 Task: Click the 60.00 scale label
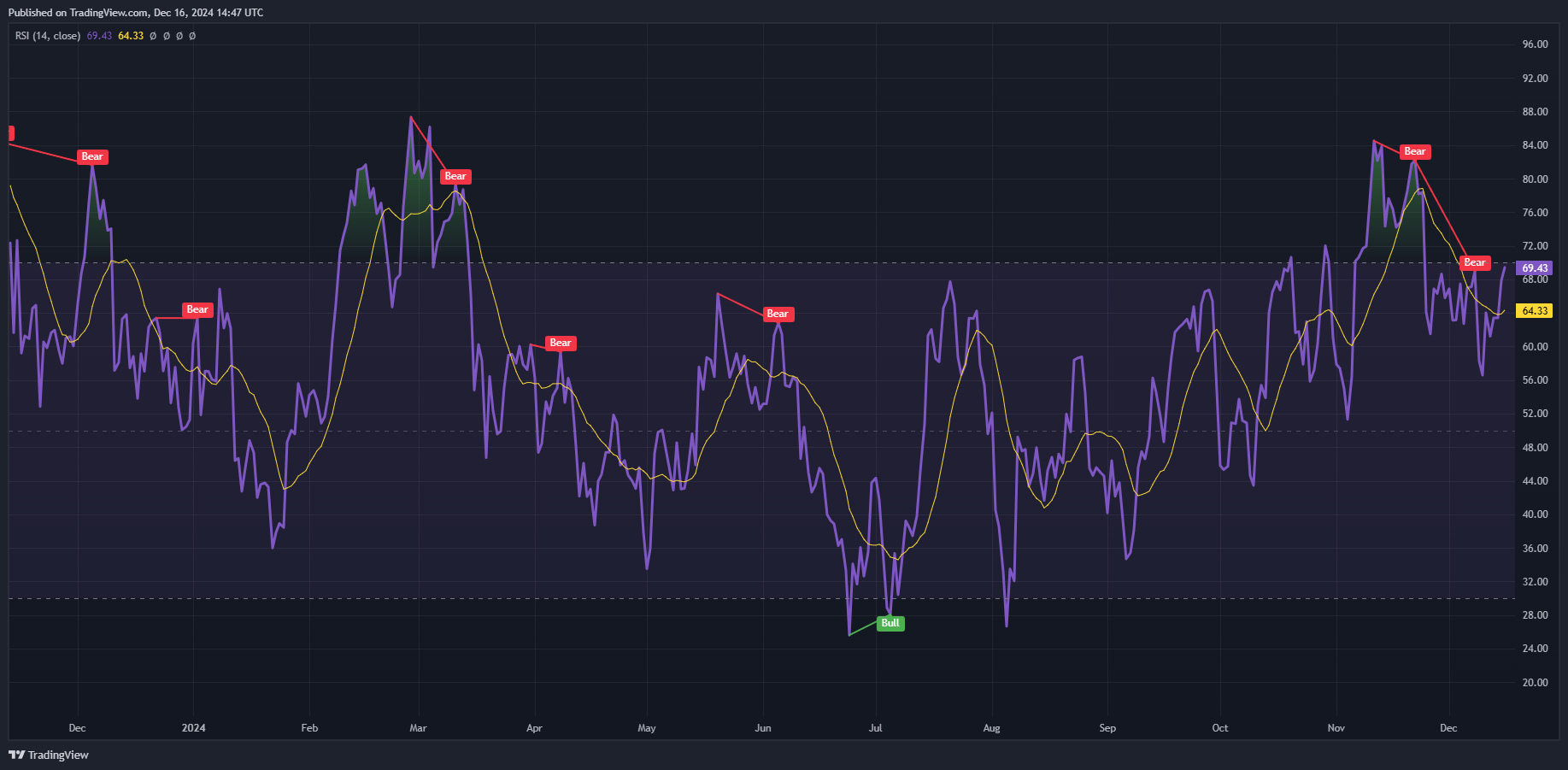1535,347
